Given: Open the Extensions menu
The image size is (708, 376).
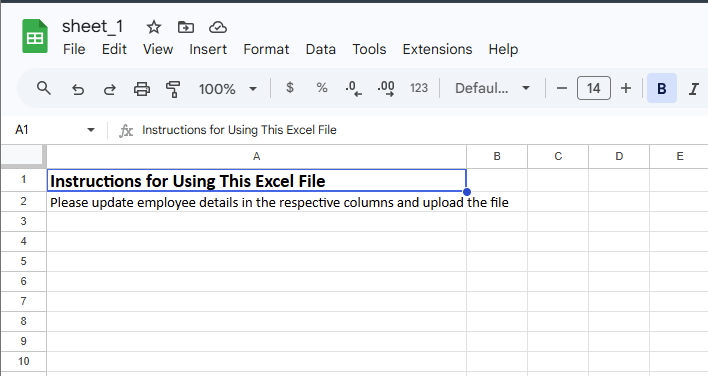Looking at the screenshot, I should tap(438, 49).
